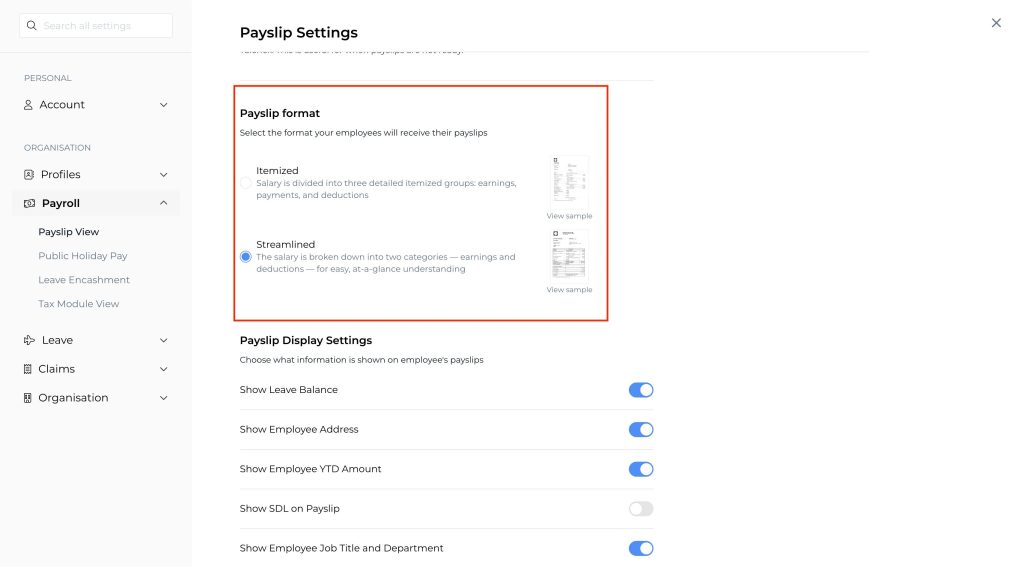This screenshot has width=1024, height=567.
Task: Collapse the Payroll section chevron
Action: (164, 204)
